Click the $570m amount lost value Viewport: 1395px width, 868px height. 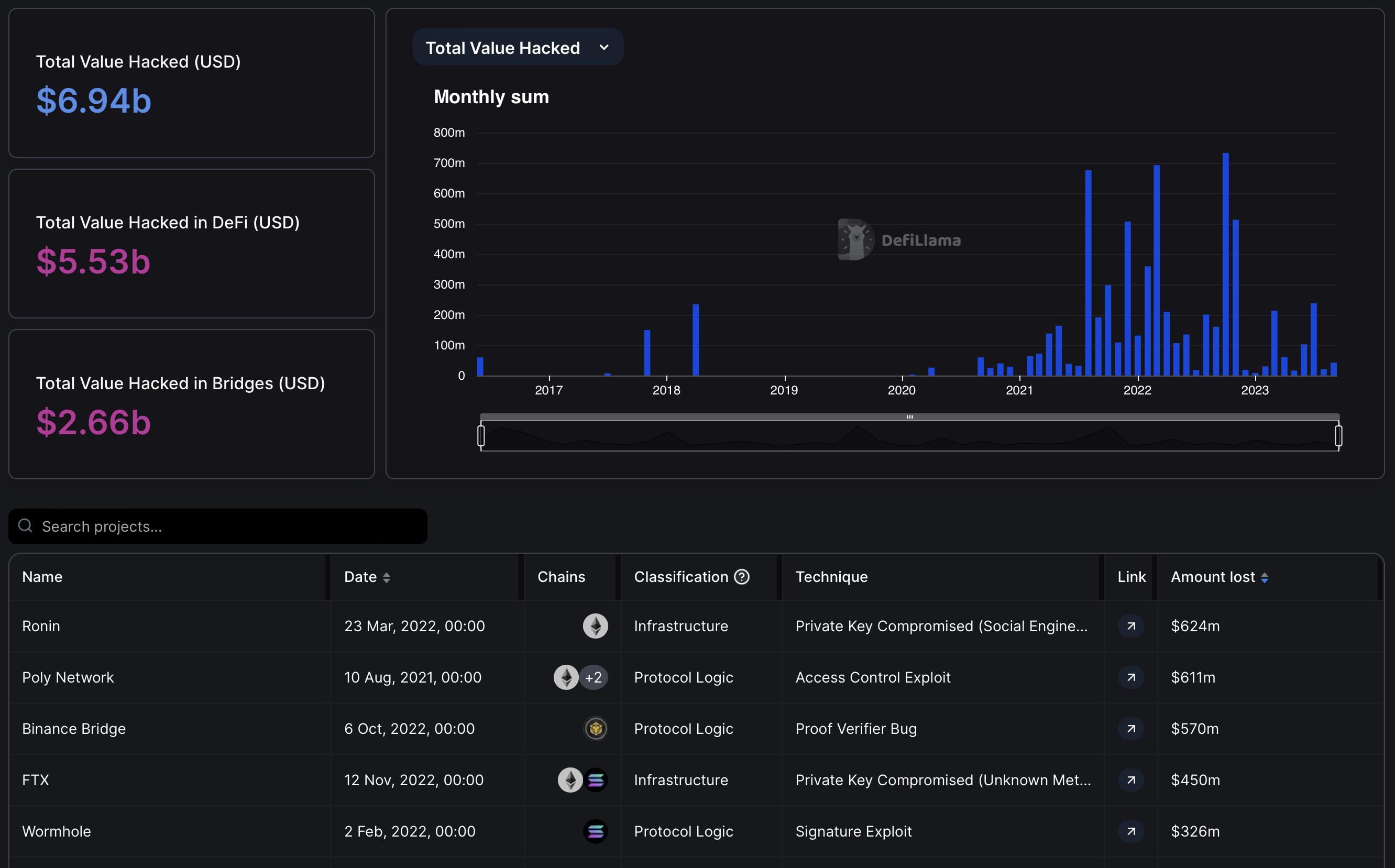coord(1194,729)
